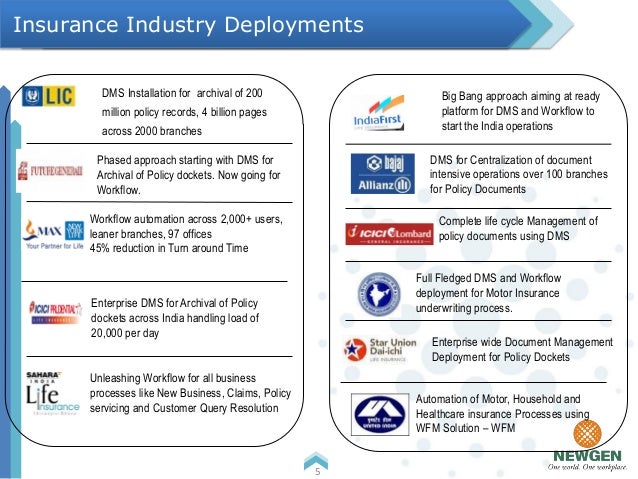Click the Sahara India Life Insurance logo
Viewport: 638px width, 479px height.
tap(53, 394)
